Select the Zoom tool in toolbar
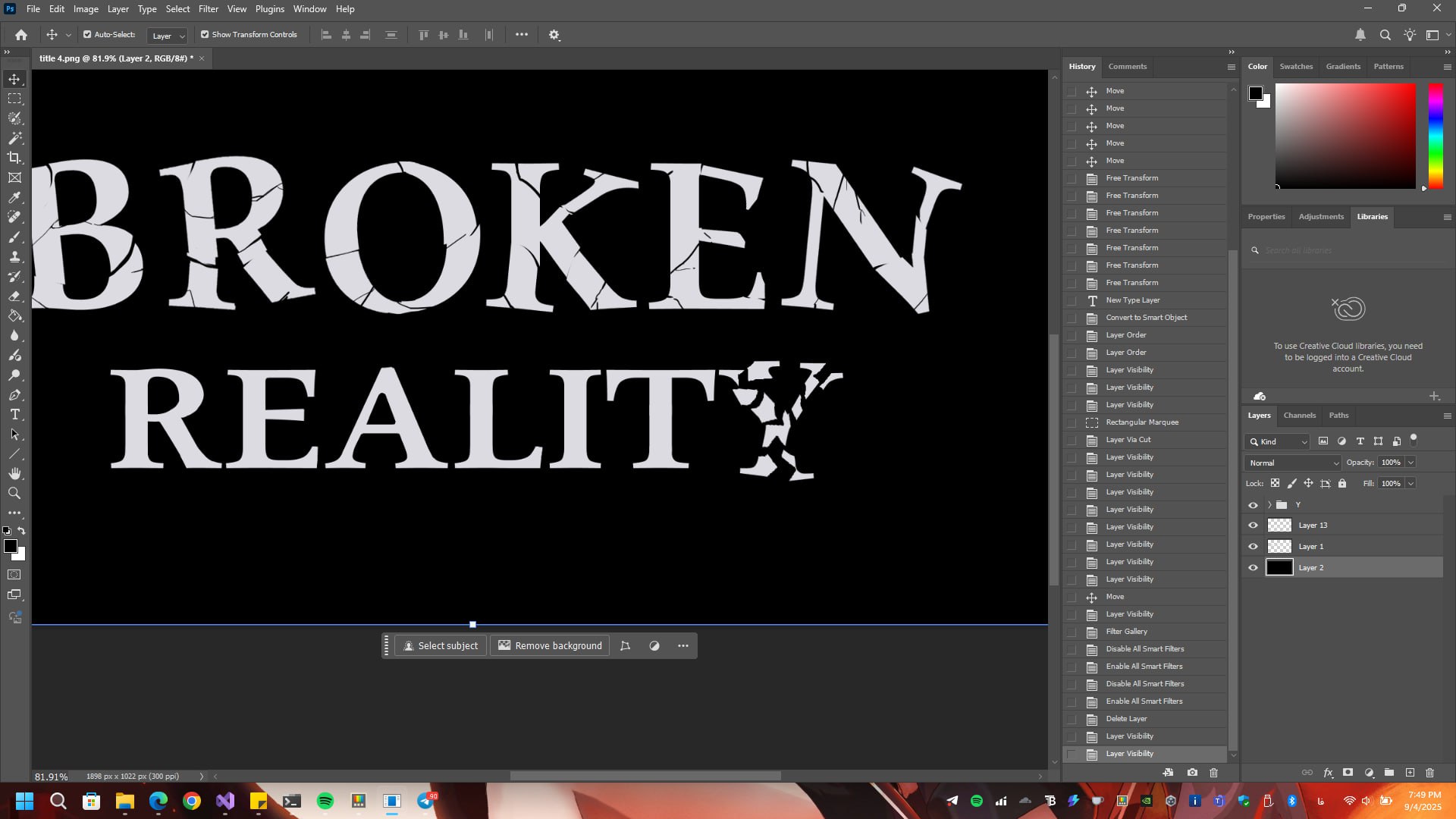 point(14,493)
